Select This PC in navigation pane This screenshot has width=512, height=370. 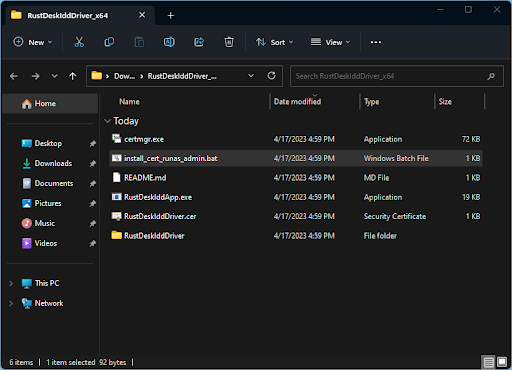[x=47, y=283]
